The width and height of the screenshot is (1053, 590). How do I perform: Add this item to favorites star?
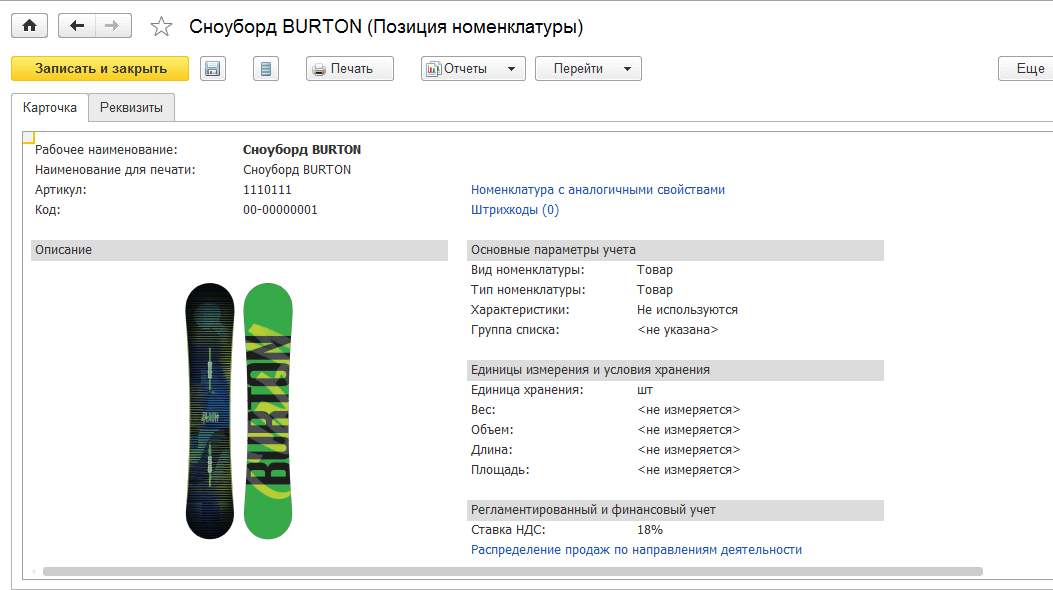(x=160, y=27)
